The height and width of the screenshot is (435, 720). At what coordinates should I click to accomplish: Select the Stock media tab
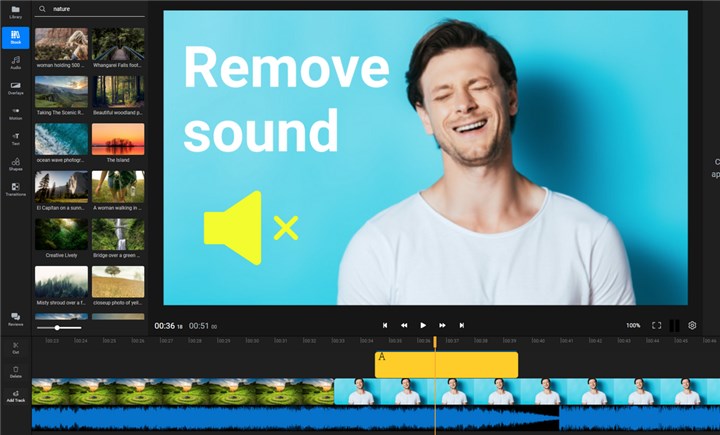(16, 38)
